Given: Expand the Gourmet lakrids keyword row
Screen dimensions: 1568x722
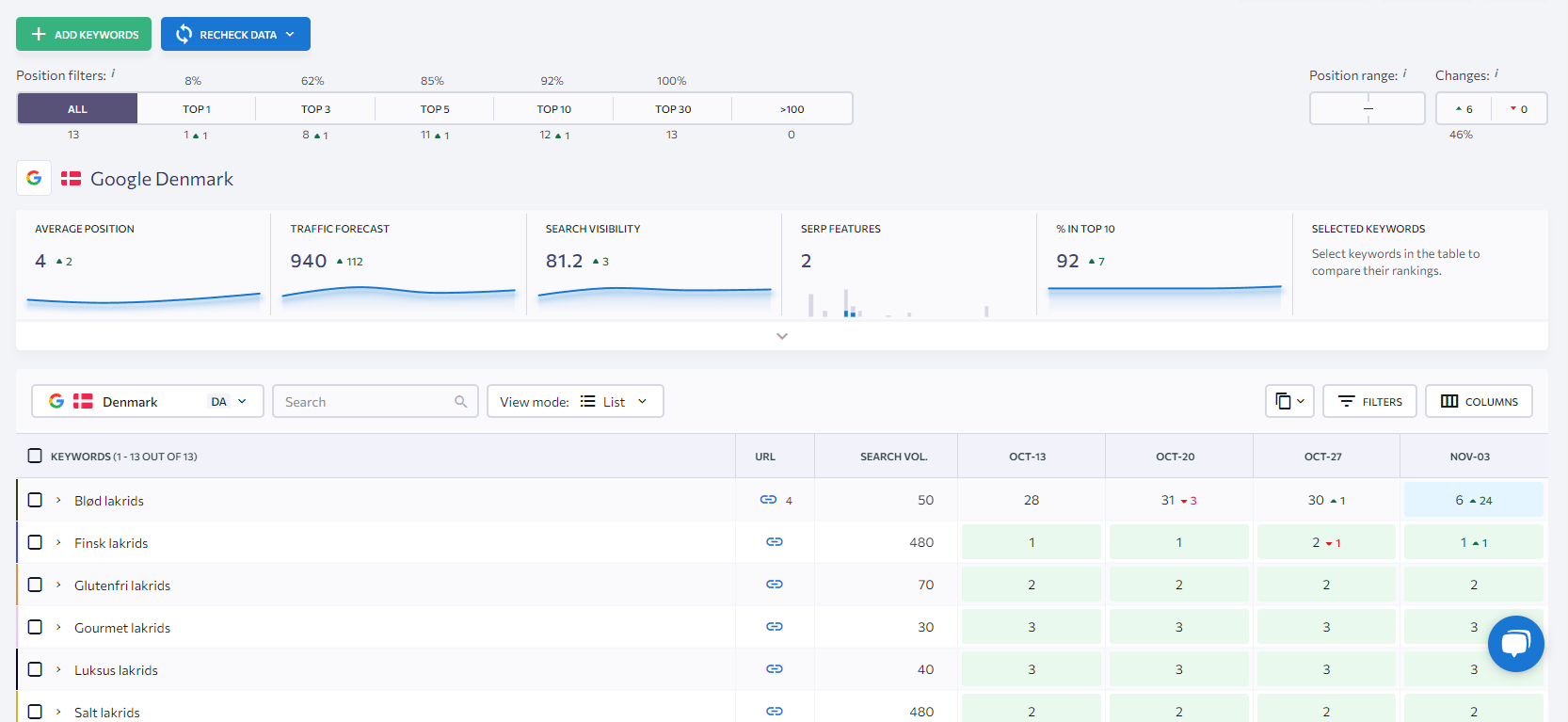Looking at the screenshot, I should [58, 627].
